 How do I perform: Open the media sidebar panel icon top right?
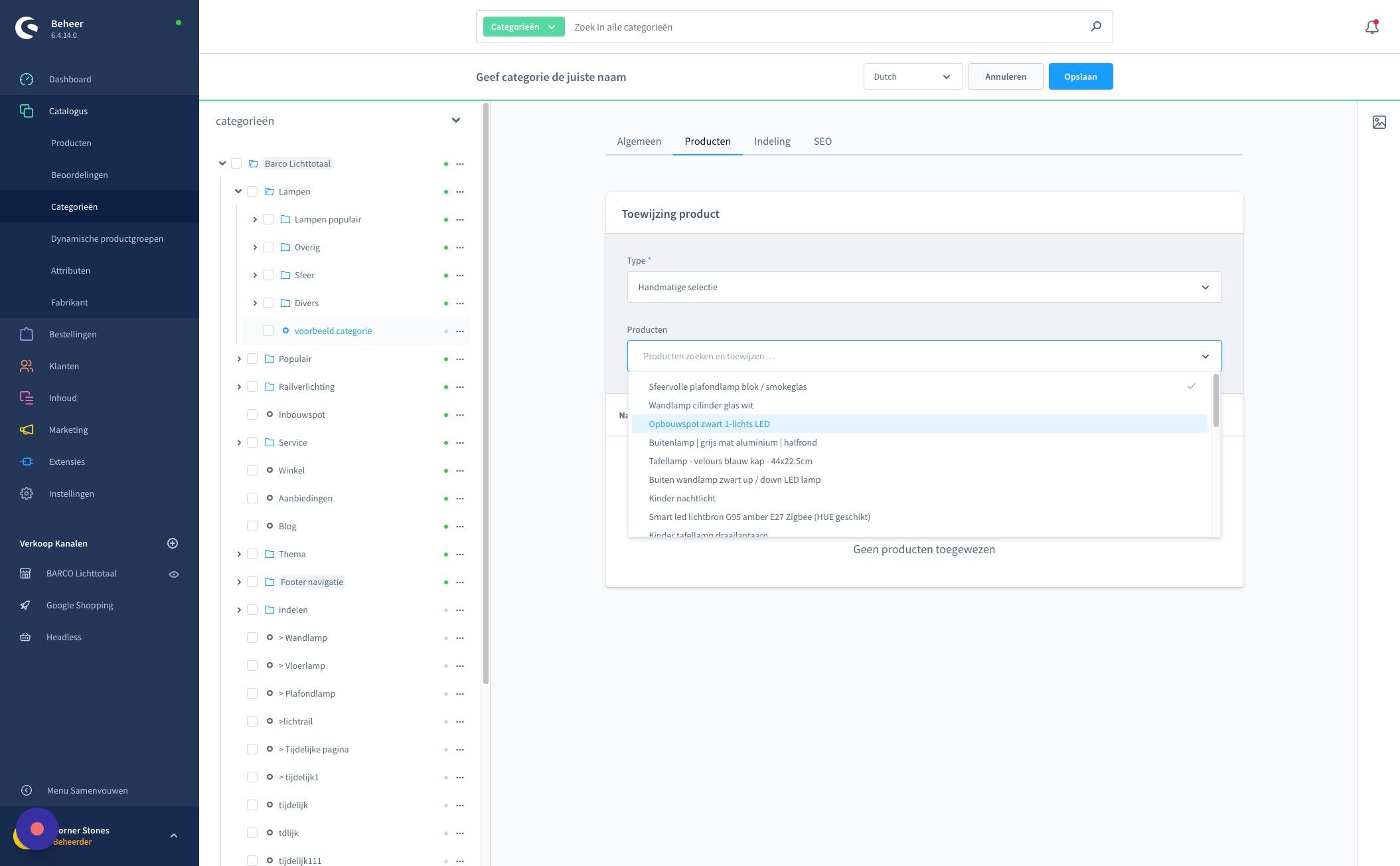click(1379, 122)
